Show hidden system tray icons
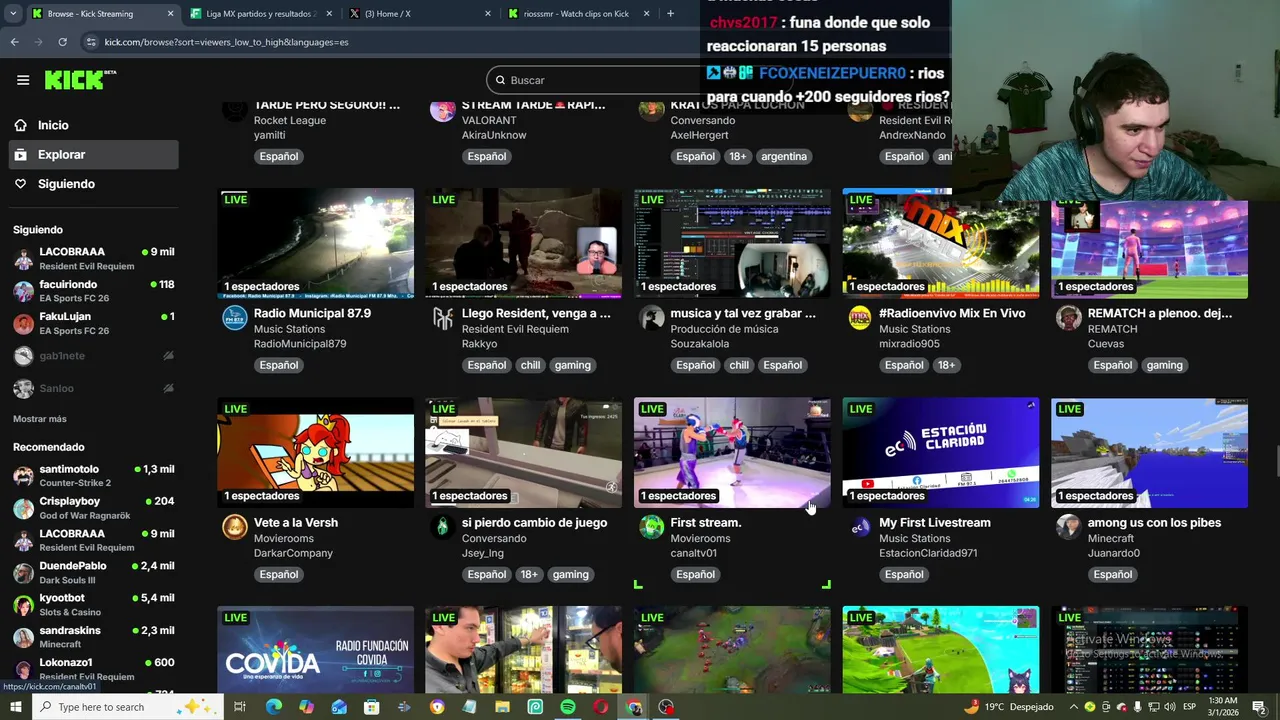Viewport: 1280px width, 720px height. (1075, 707)
